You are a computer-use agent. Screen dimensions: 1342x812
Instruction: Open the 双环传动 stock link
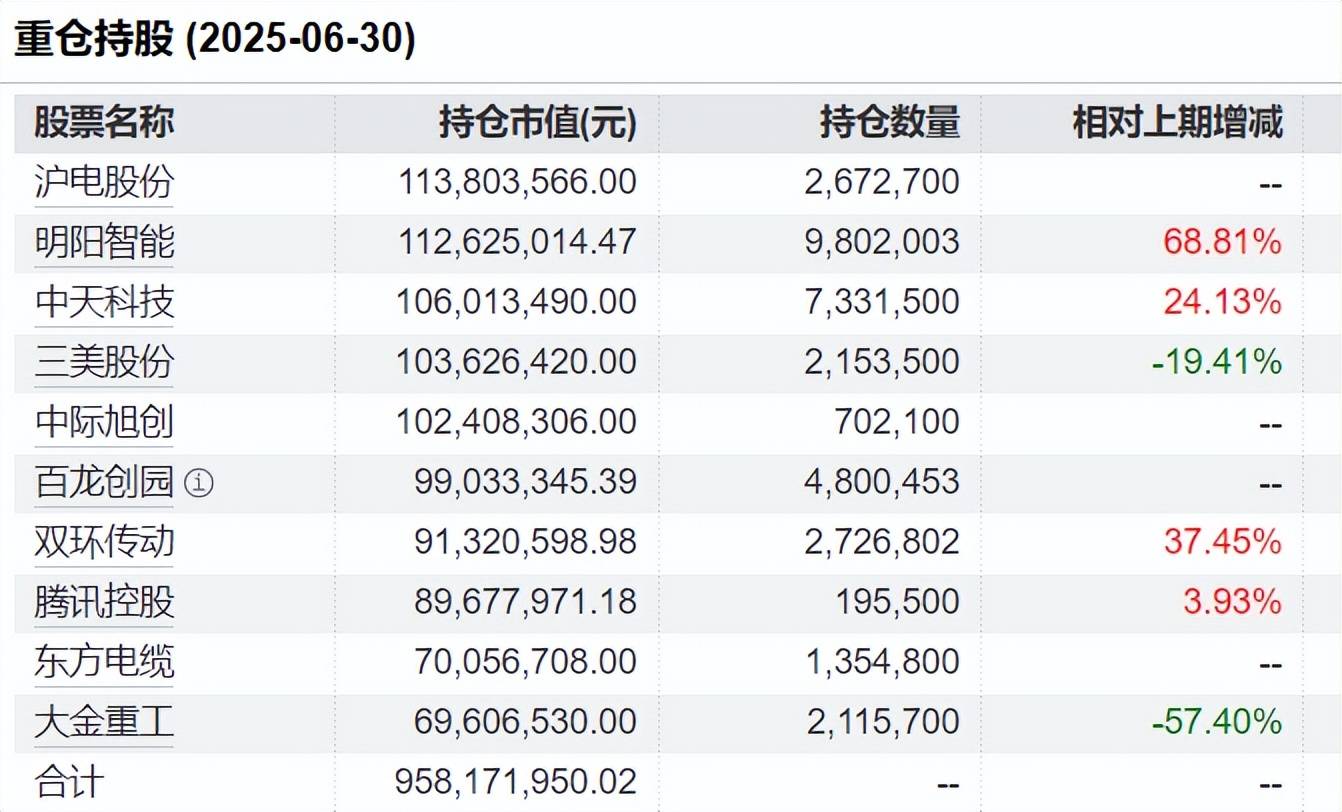click(104, 542)
